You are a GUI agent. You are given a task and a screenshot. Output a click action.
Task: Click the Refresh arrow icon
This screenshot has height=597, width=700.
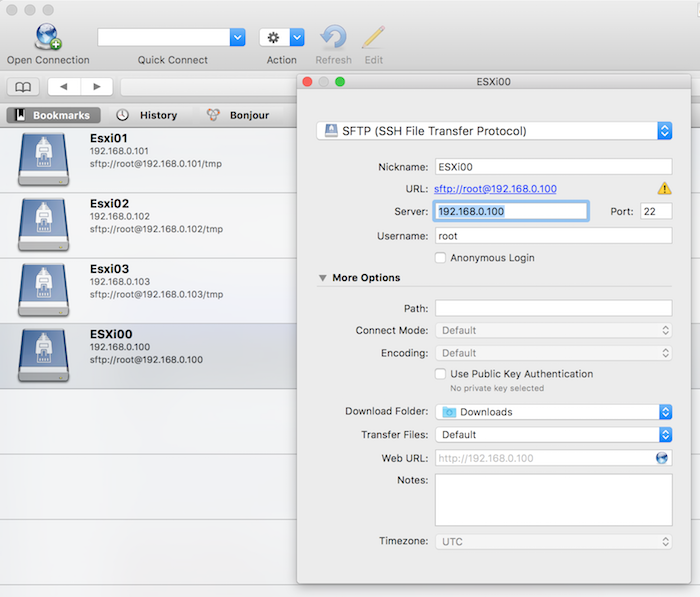pos(333,37)
